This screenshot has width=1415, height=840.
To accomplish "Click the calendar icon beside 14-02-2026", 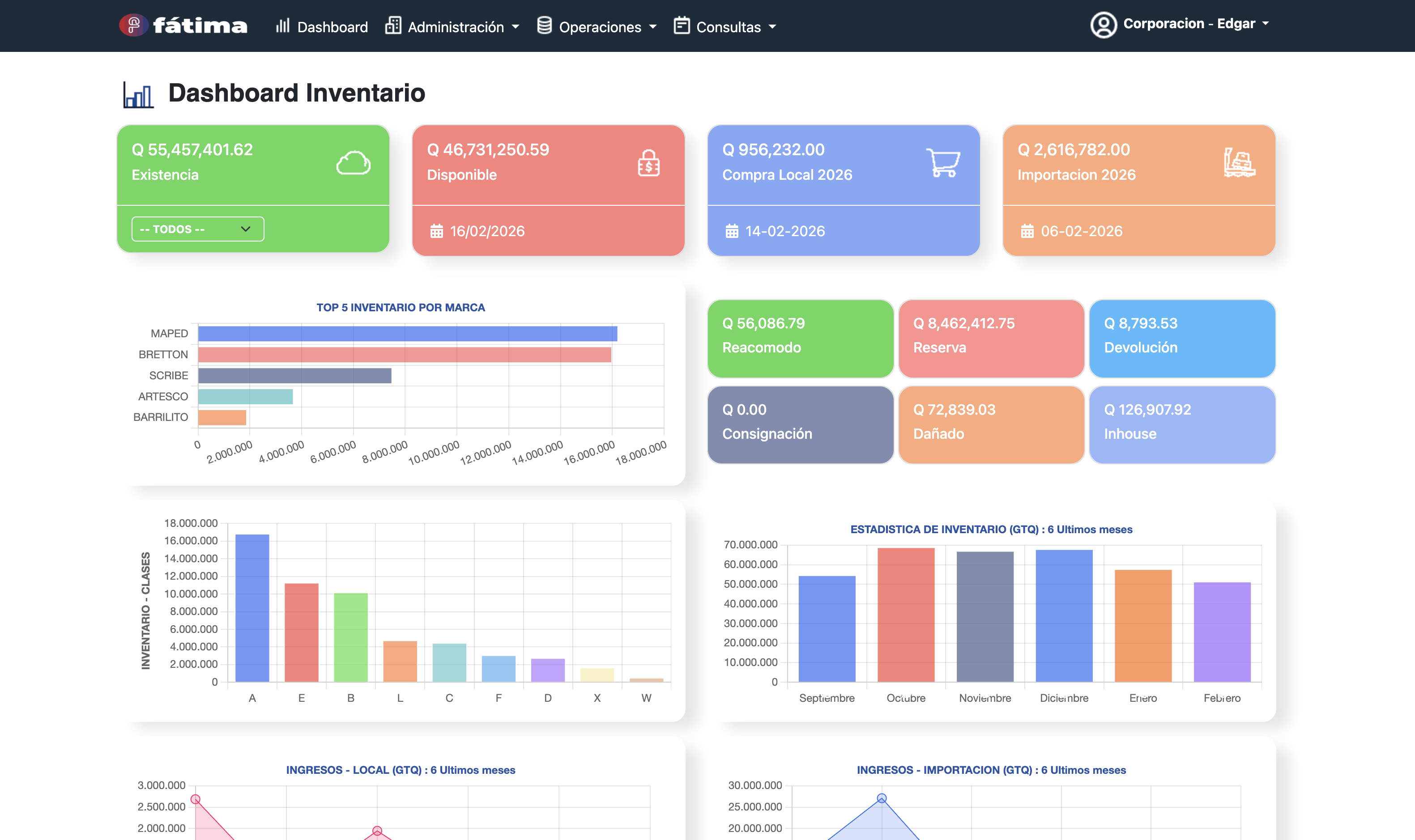I will [x=732, y=231].
